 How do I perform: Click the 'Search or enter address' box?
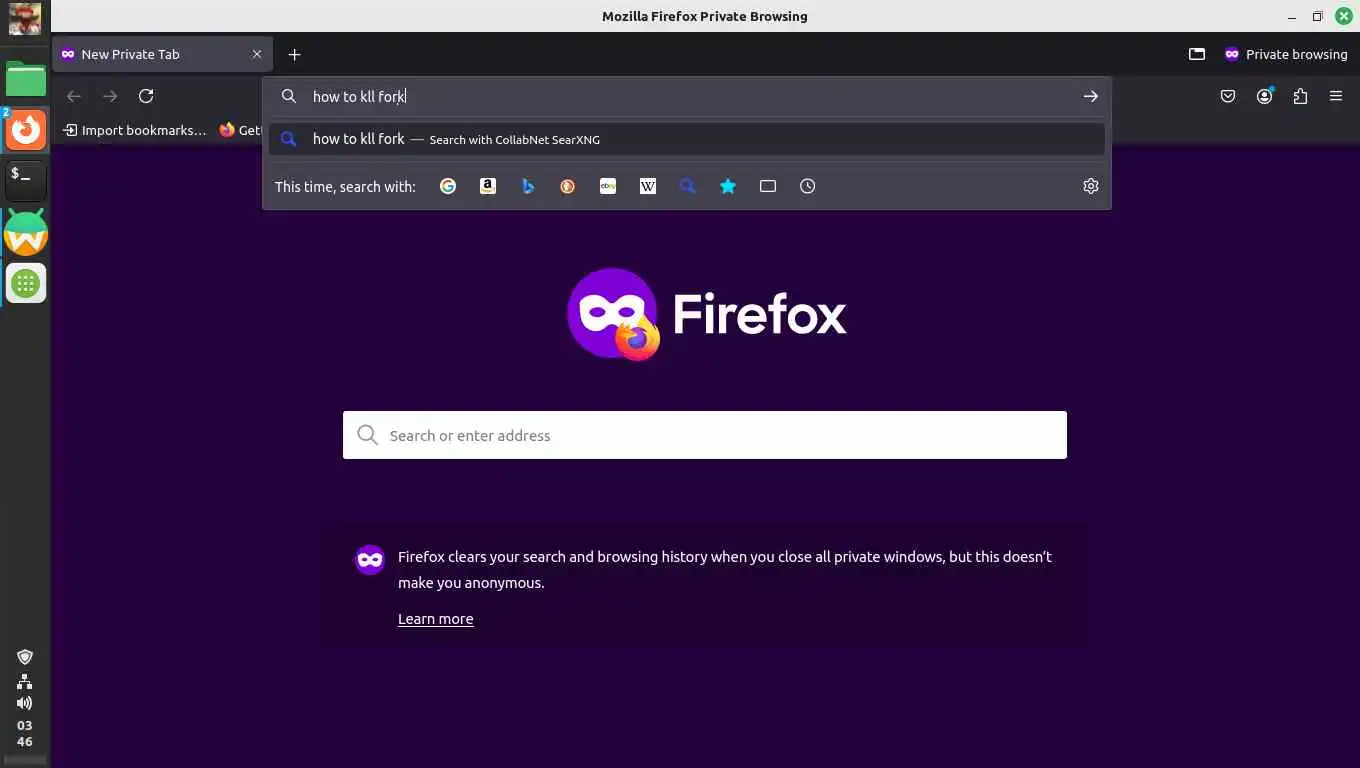coord(705,435)
